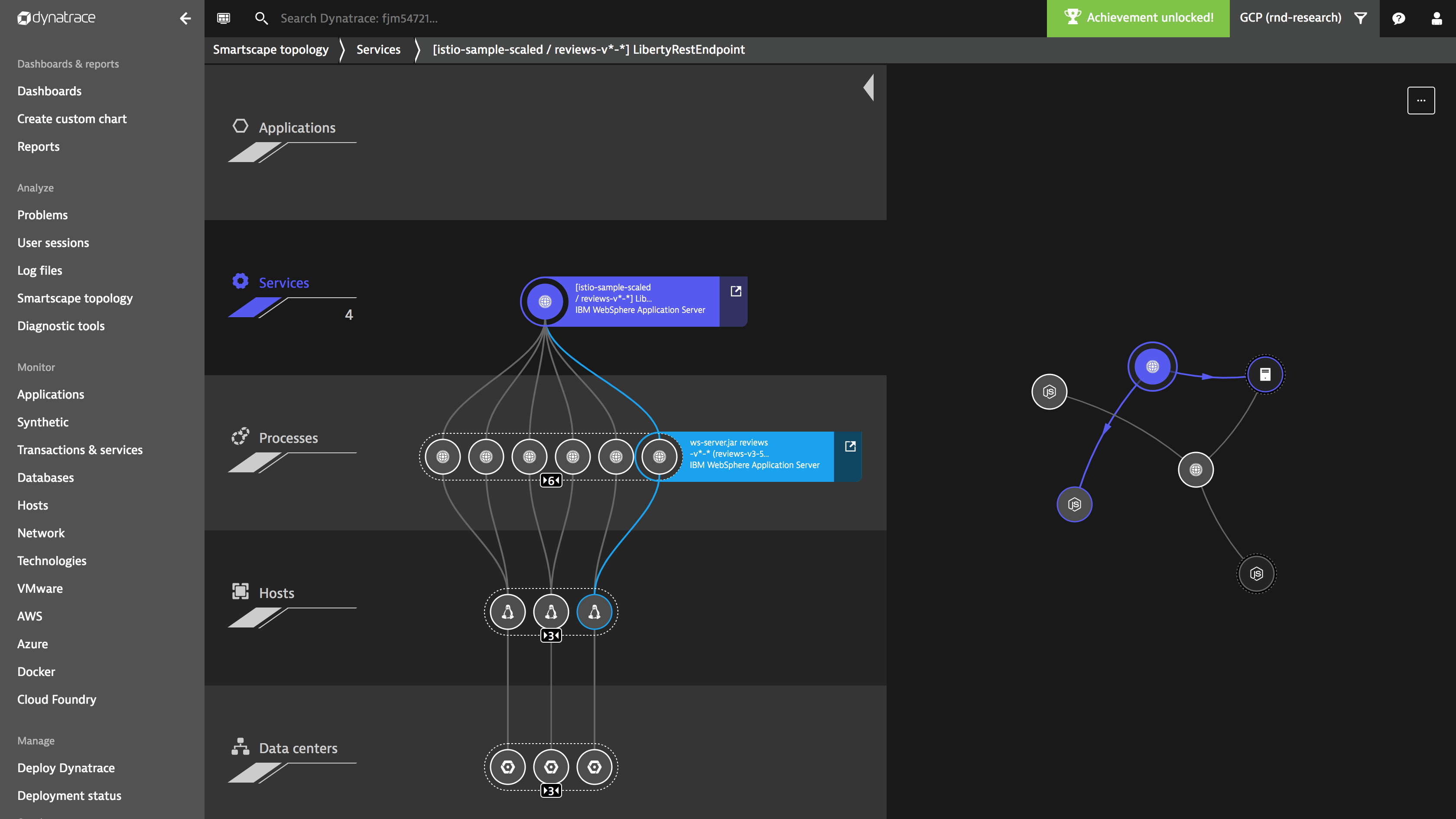Viewport: 1456px width, 819px height.
Task: Click the first data center node
Action: tap(507, 767)
